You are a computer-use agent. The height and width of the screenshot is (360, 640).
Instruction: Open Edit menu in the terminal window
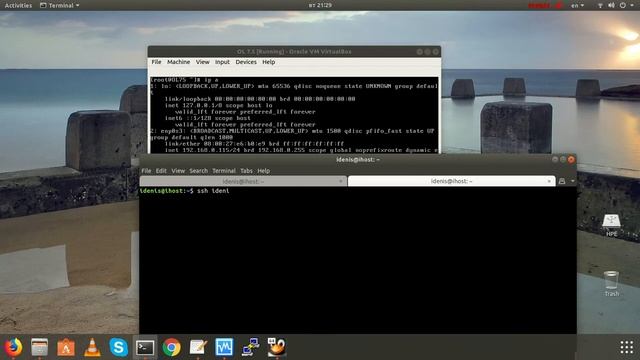coord(161,171)
